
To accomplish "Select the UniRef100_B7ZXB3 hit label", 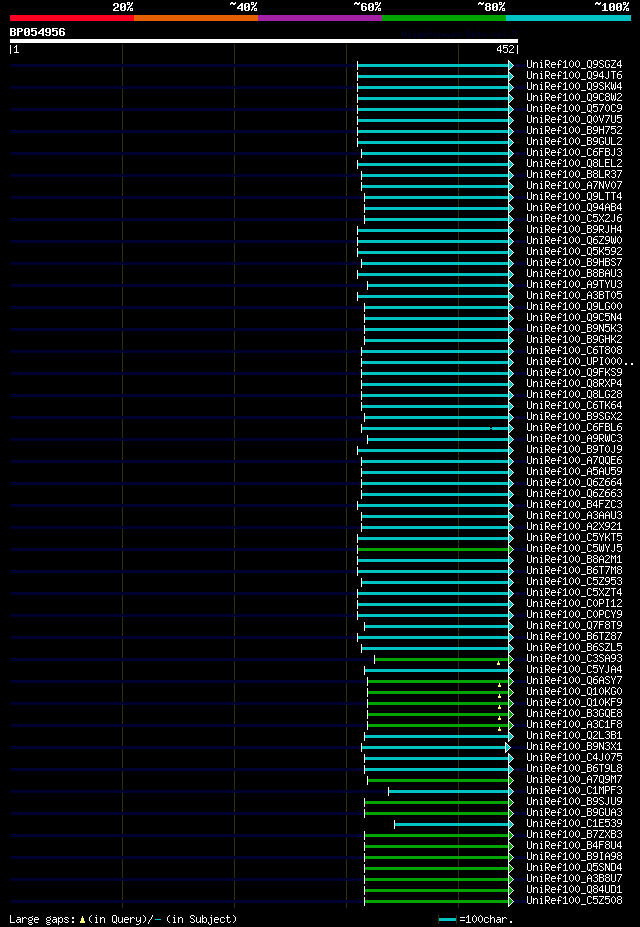I will [574, 835].
